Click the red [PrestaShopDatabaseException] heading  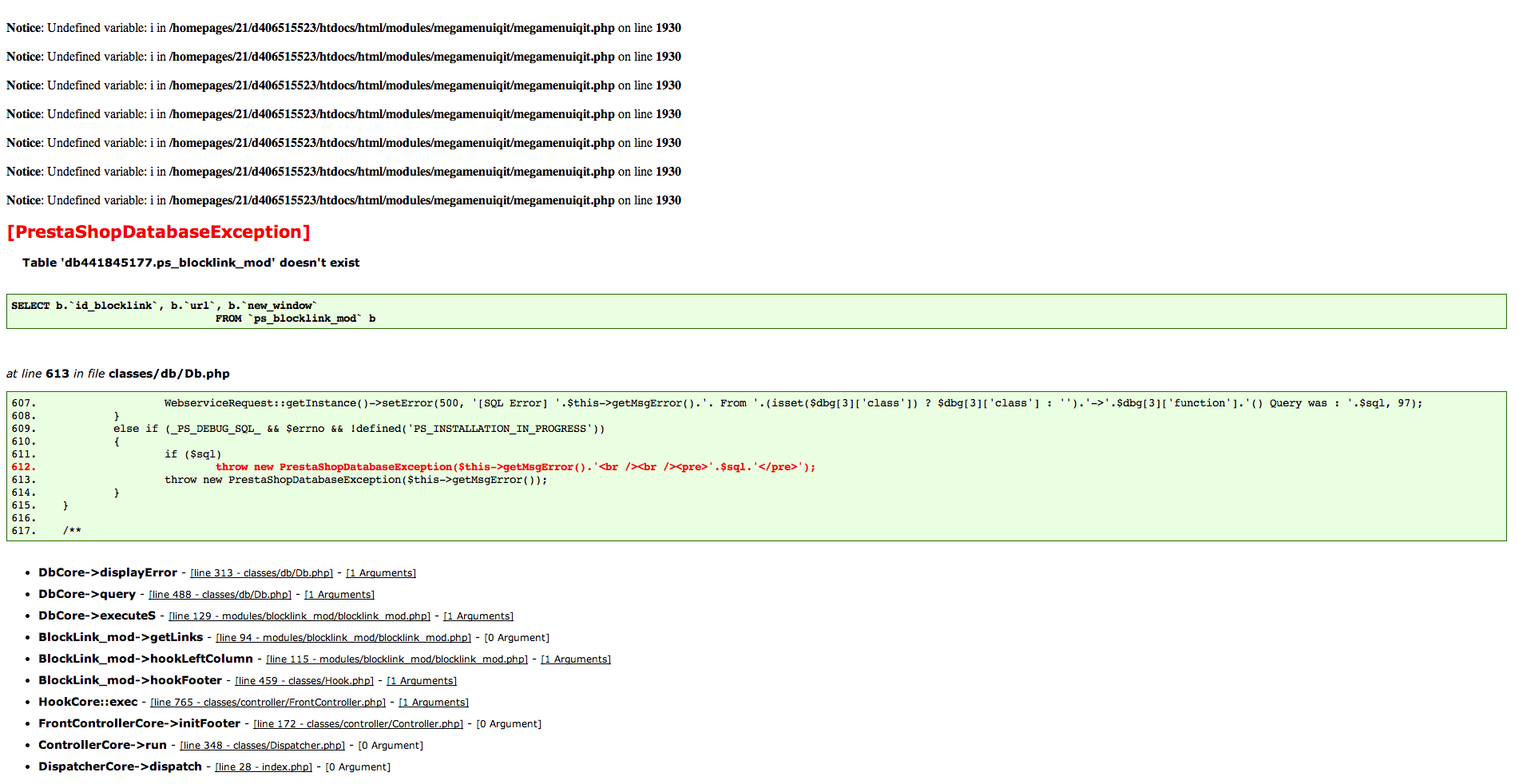click(158, 232)
